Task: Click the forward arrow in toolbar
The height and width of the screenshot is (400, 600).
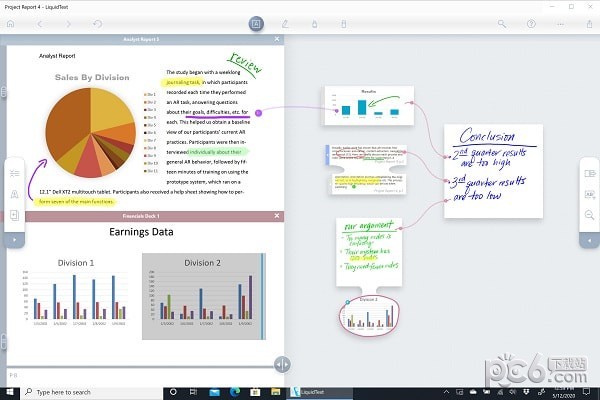Action: click(68, 24)
